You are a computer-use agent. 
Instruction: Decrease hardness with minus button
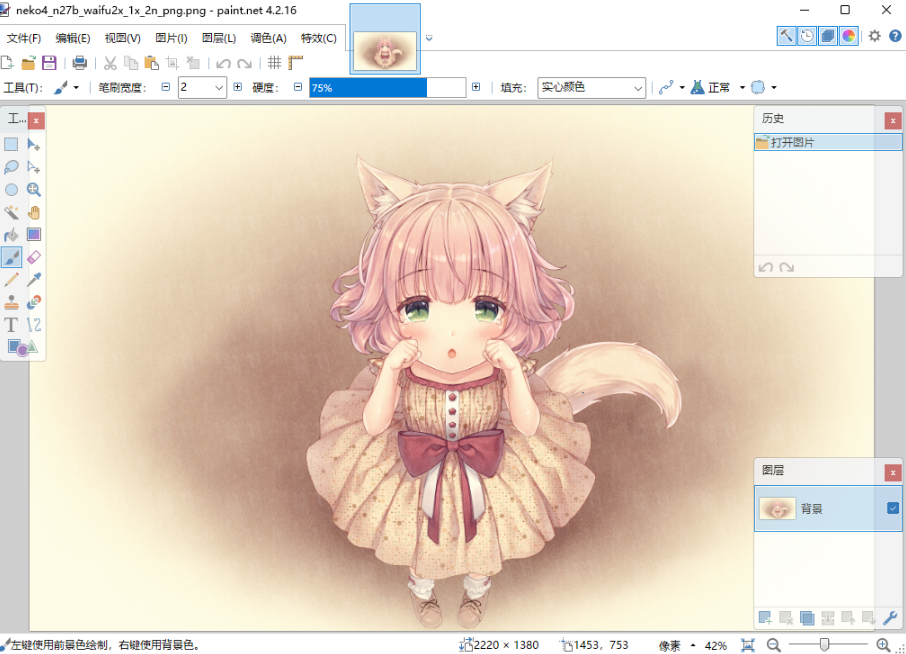click(298, 87)
